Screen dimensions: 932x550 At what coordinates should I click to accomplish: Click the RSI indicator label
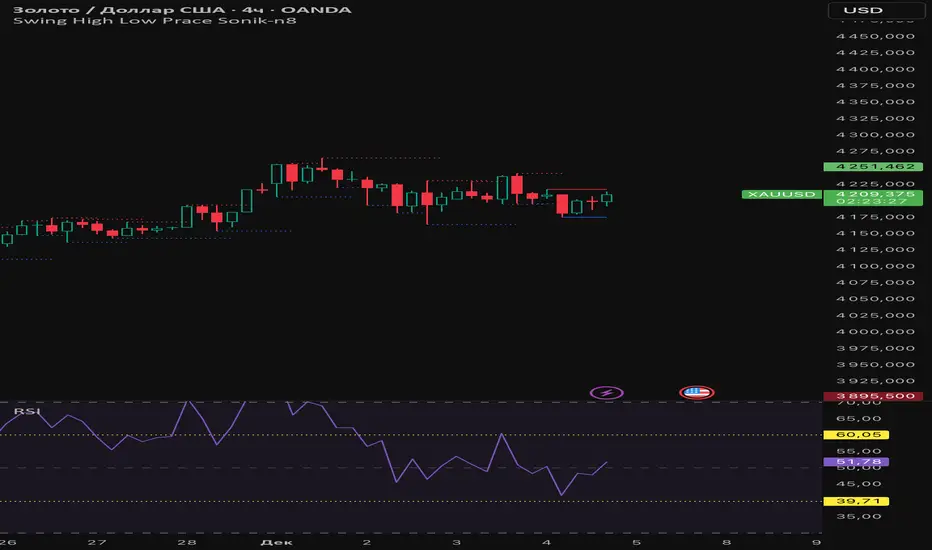pyautogui.click(x=27, y=411)
